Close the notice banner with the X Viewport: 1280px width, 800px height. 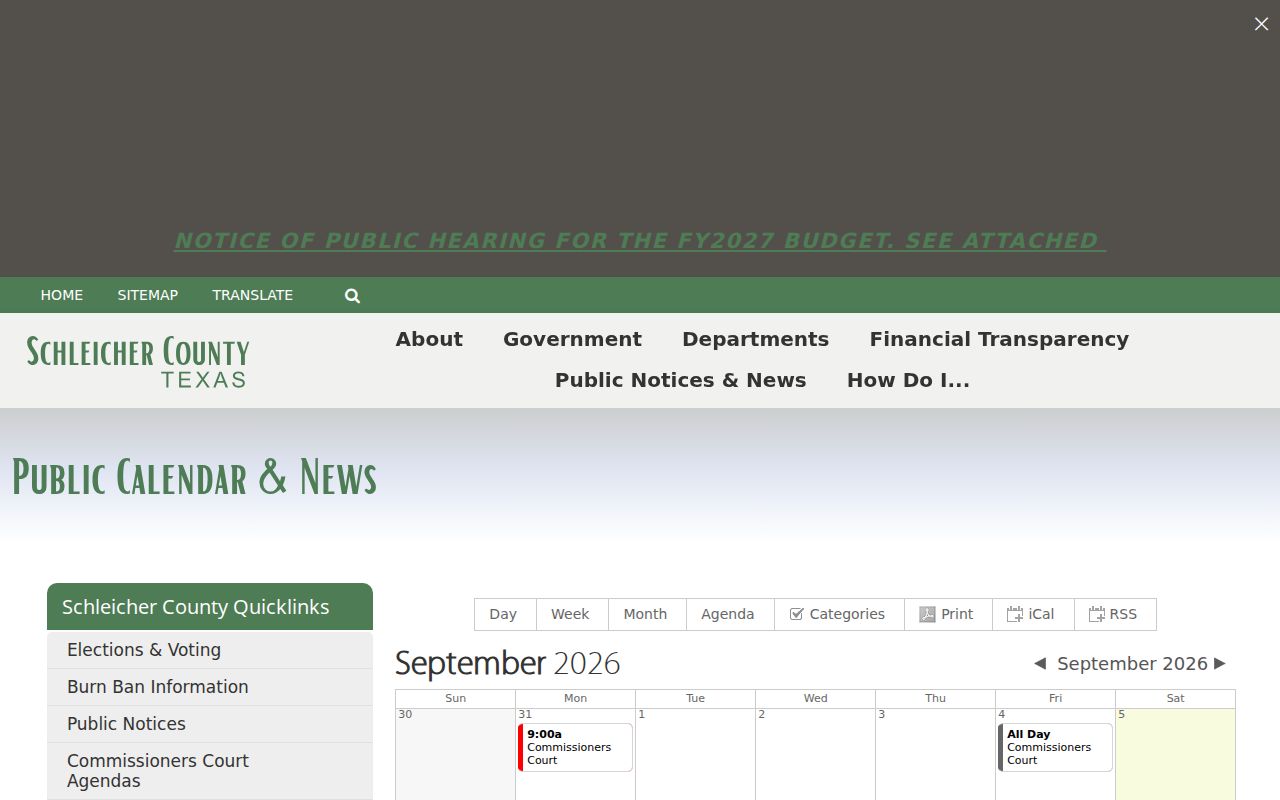click(x=1261, y=24)
